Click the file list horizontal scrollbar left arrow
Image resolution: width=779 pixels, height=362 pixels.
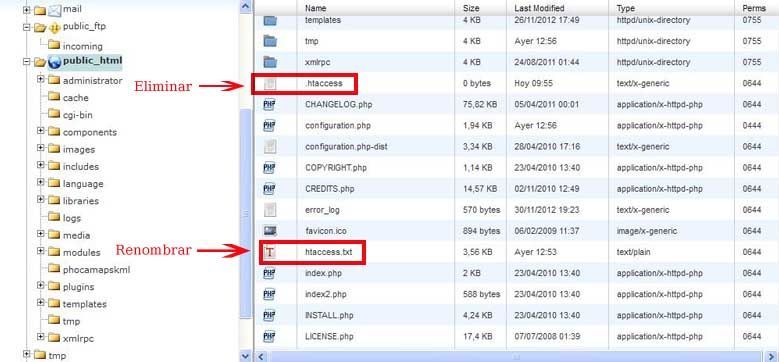click(261, 357)
